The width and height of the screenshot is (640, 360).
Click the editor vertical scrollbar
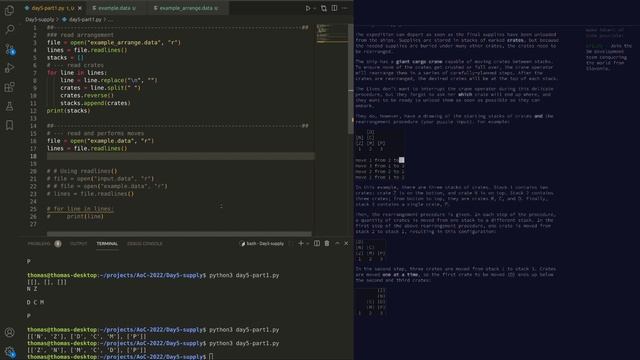coord(351,78)
